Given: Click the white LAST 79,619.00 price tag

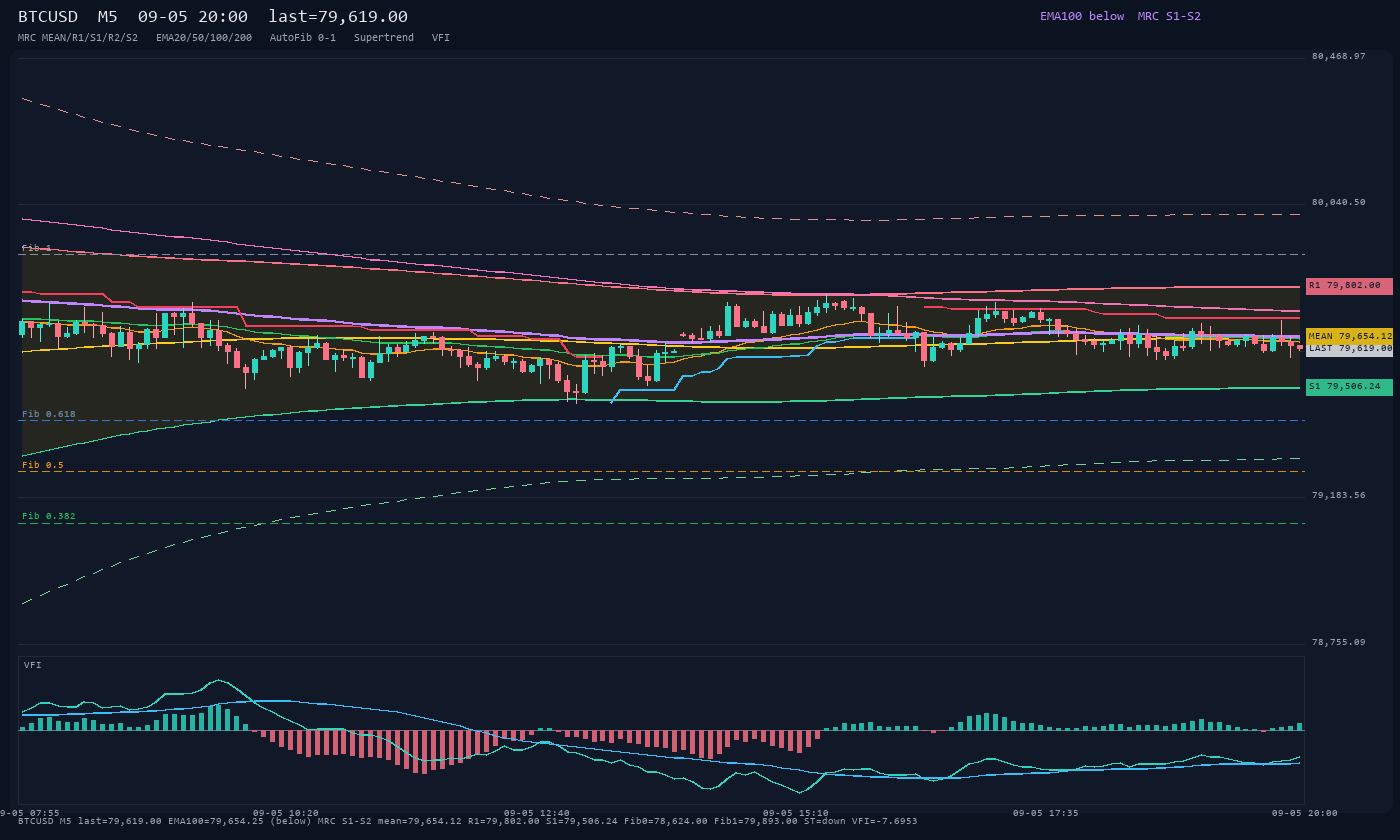Looking at the screenshot, I should 1349,349.
